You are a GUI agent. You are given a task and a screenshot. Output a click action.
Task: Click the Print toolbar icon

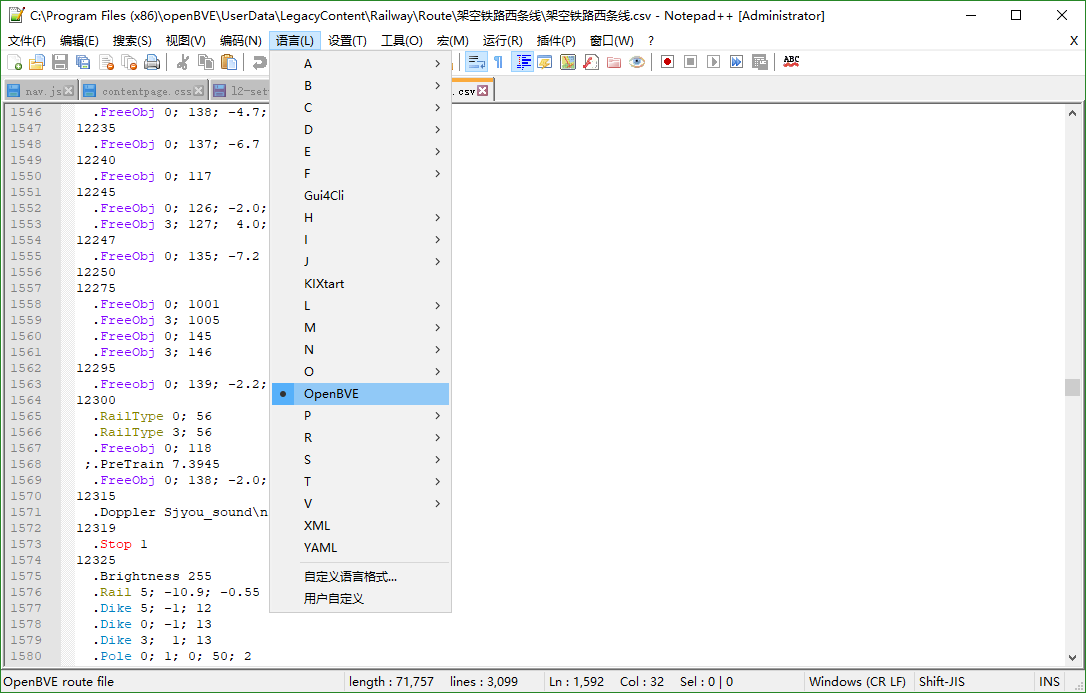151,61
